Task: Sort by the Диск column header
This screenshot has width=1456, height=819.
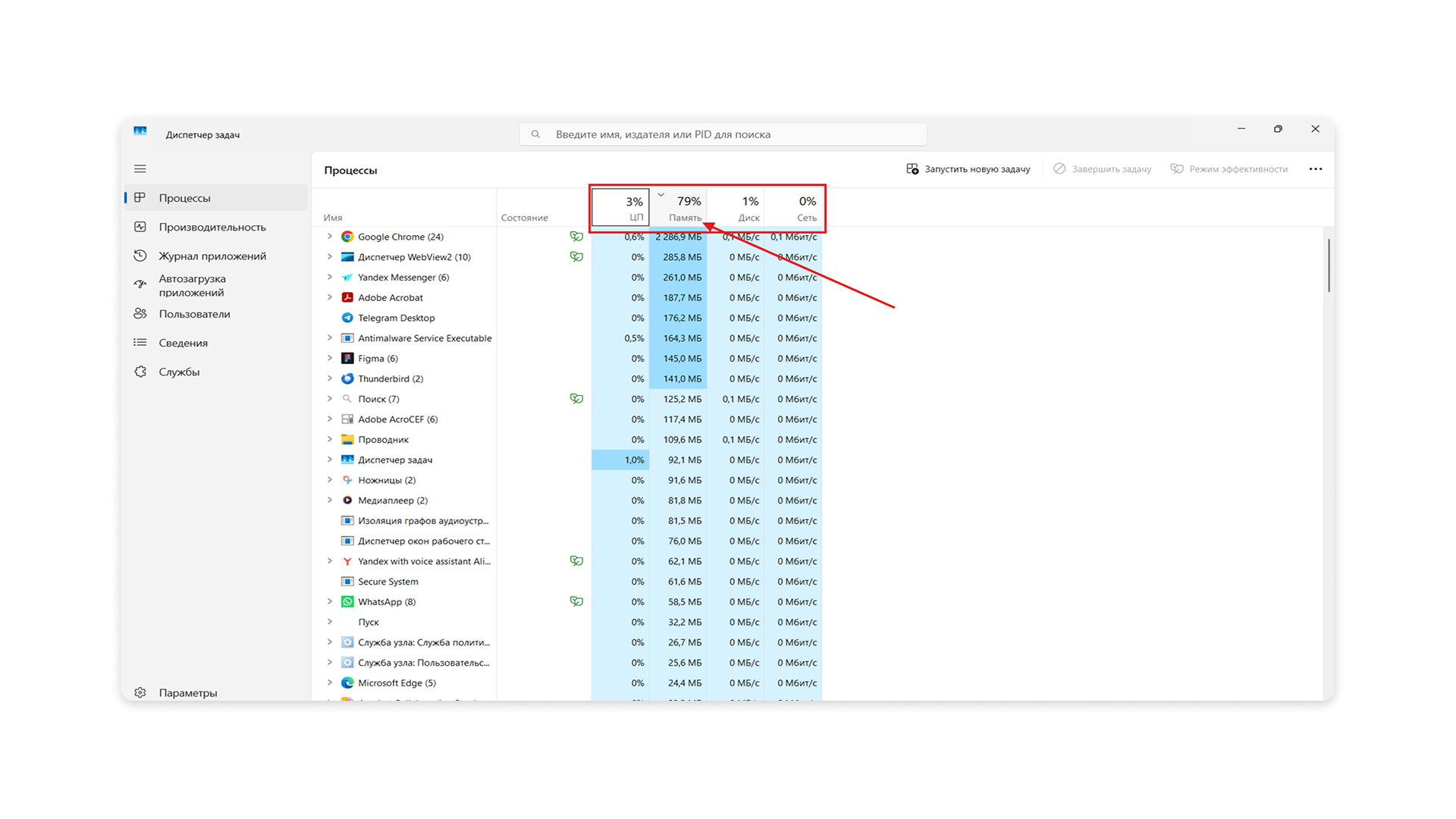Action: (x=736, y=207)
